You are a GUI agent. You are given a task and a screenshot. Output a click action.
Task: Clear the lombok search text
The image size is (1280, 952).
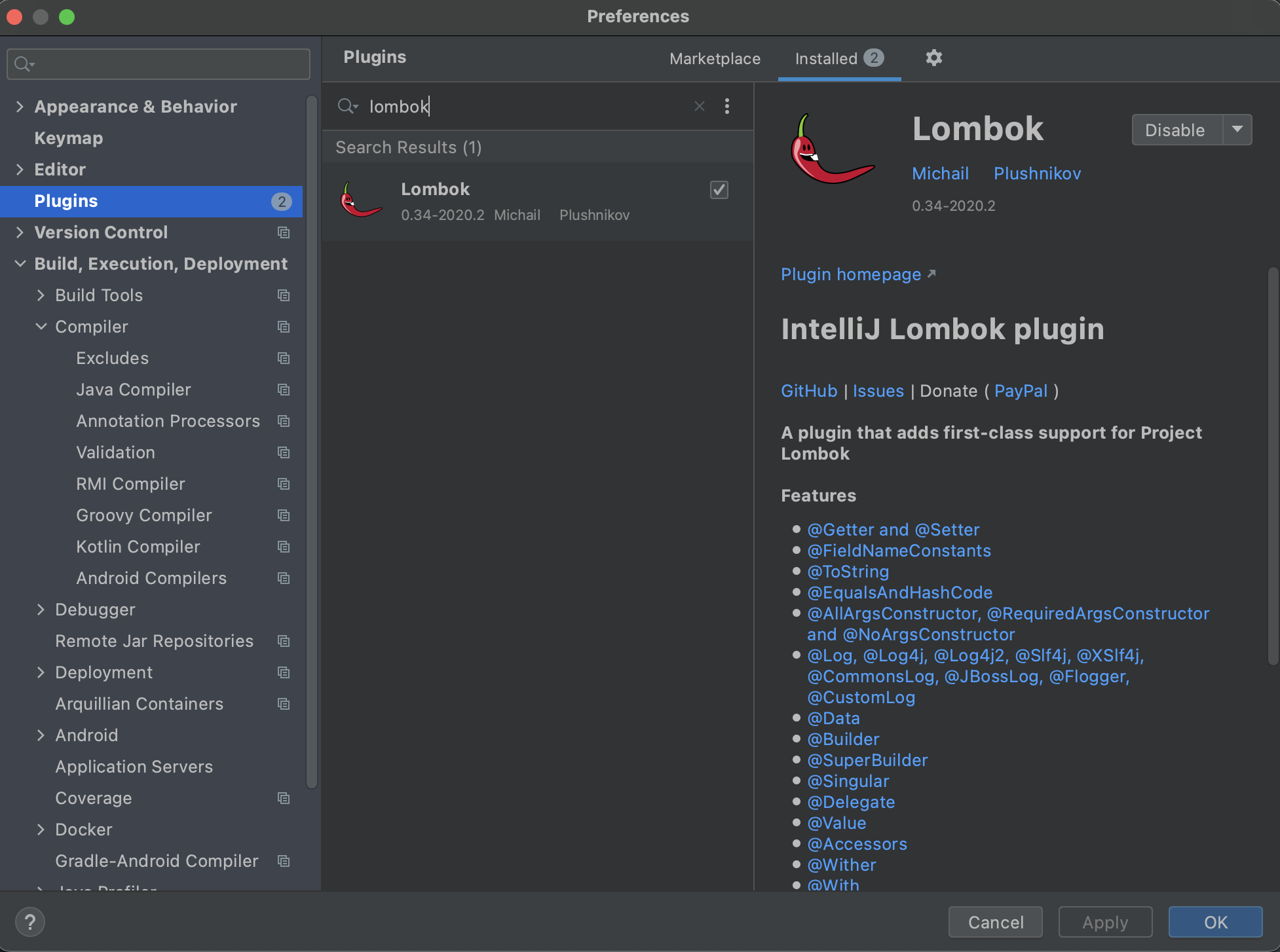(700, 106)
